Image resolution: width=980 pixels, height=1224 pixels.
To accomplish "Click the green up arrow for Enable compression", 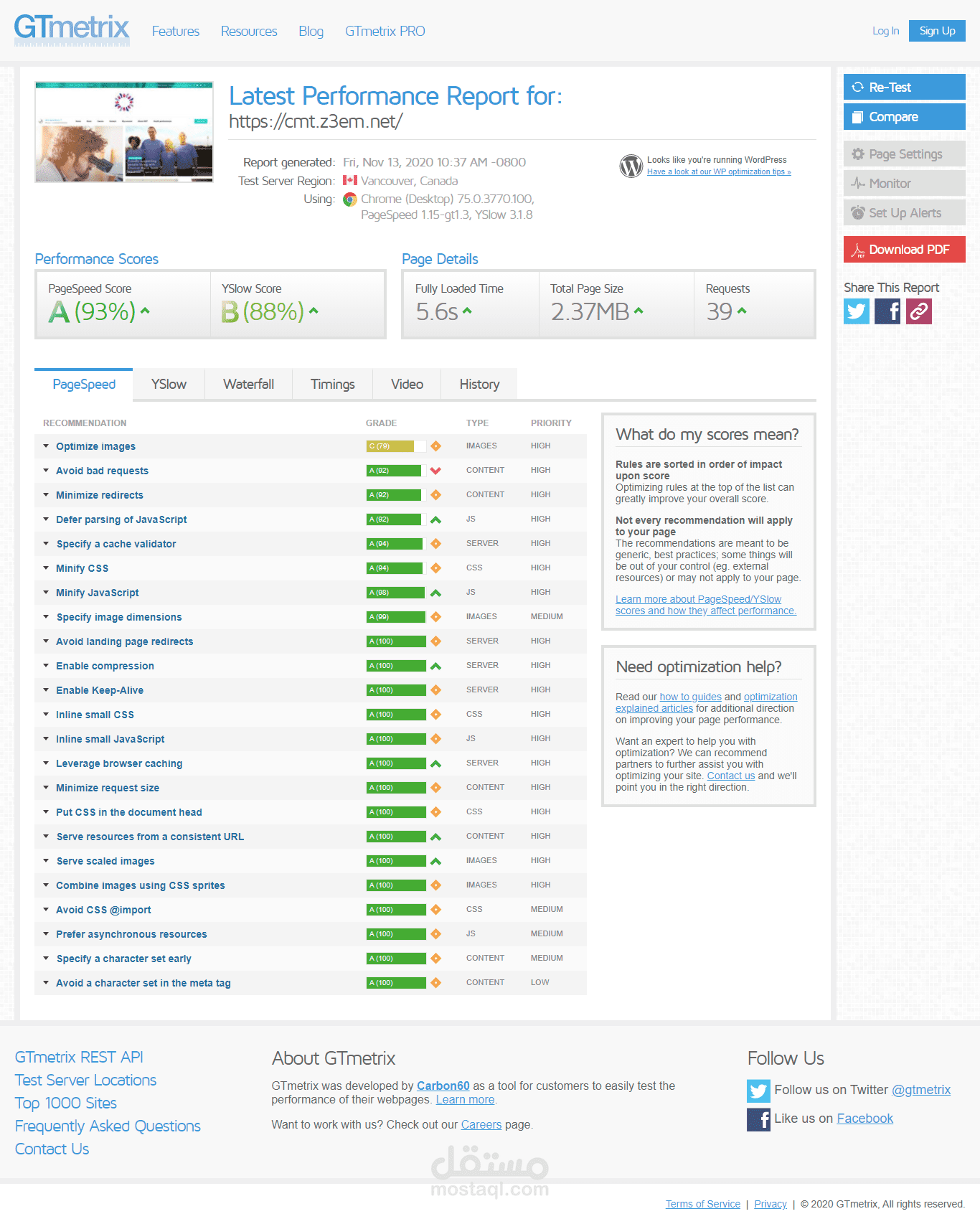I will tap(435, 666).
